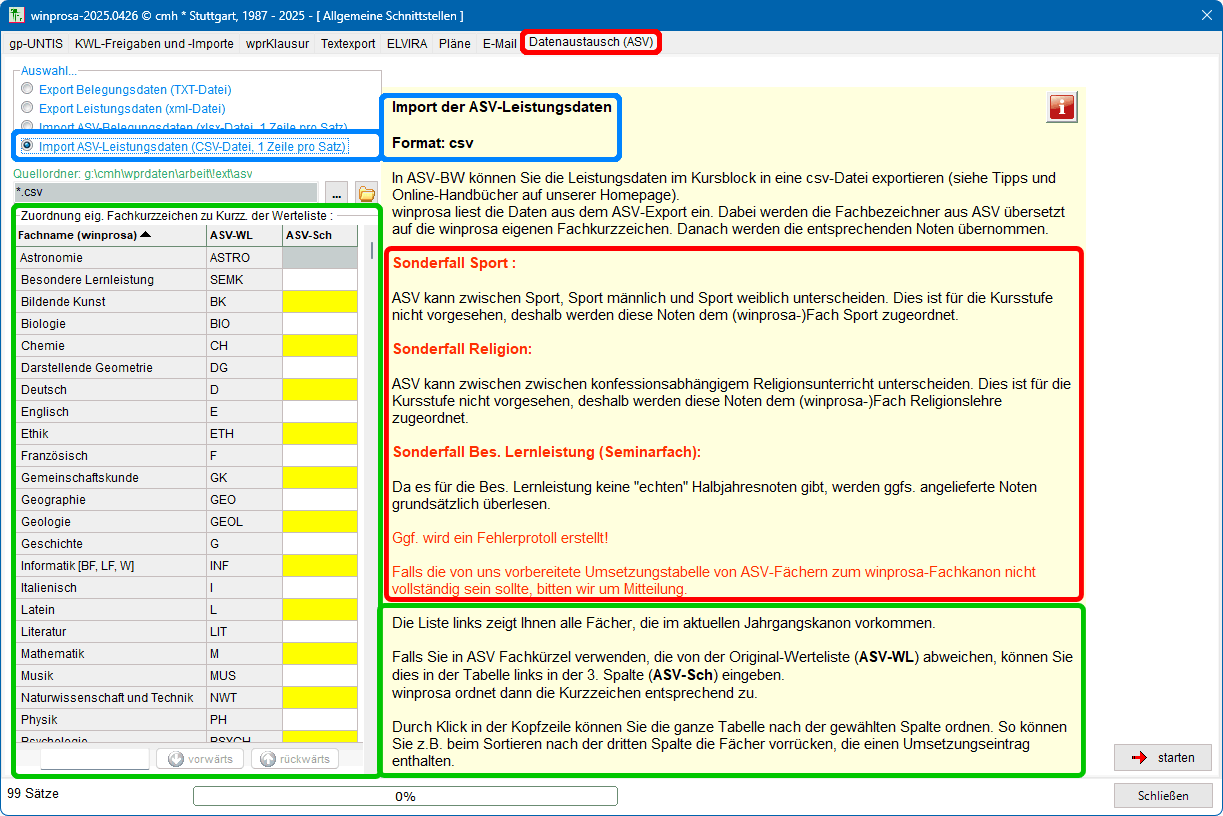Viewport: 1223px width, 816px height.
Task: Select Import ASV-Leistungsdaten (CSV-Datei) radio option
Action: pyautogui.click(x=27, y=146)
